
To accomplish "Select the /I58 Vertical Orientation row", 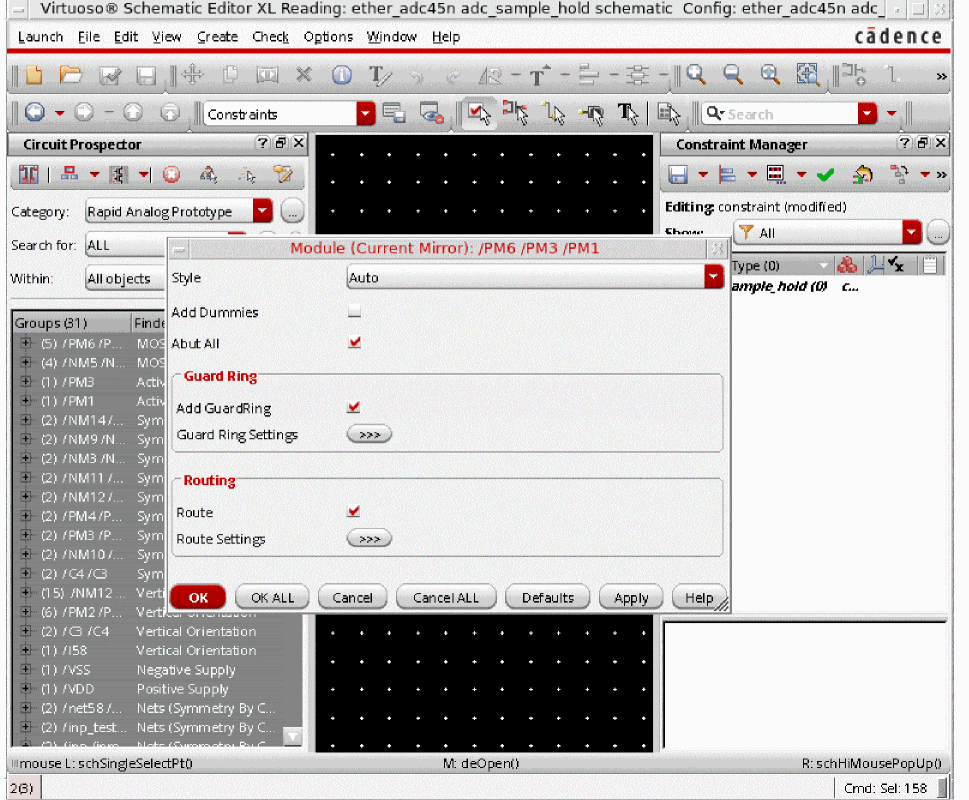I will pyautogui.click(x=148, y=650).
